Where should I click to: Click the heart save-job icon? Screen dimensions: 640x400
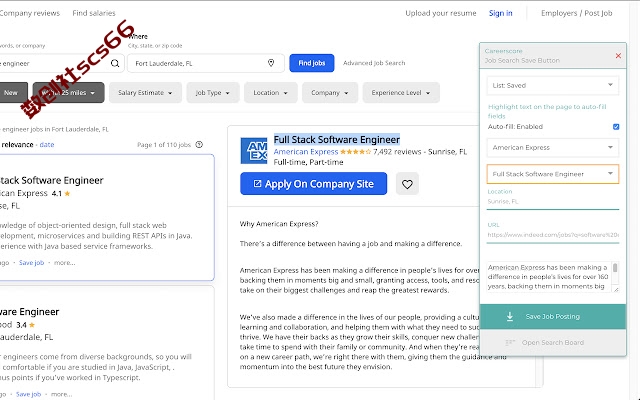(407, 184)
